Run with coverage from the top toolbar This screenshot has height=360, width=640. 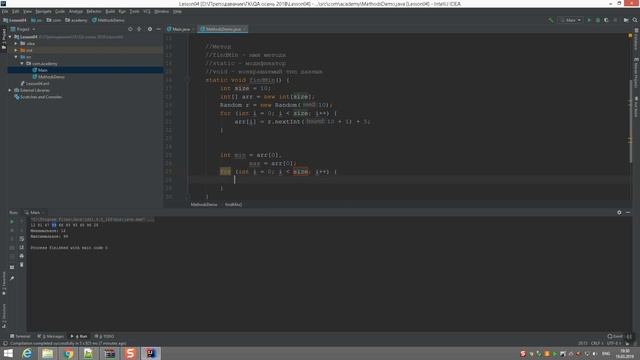point(606,20)
